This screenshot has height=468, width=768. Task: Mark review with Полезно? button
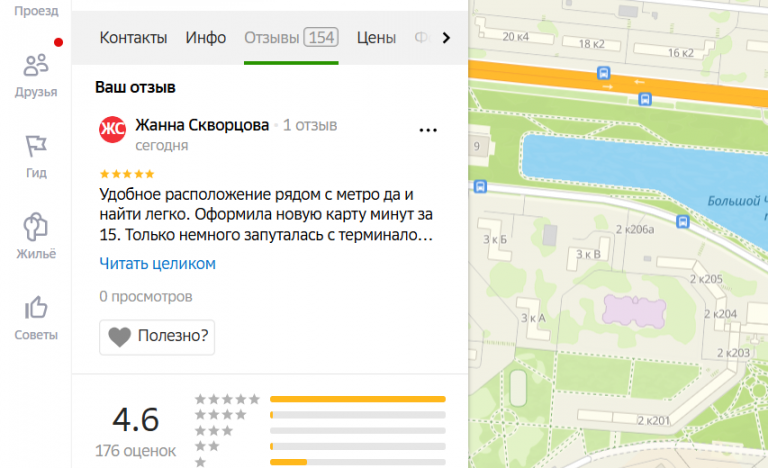(x=157, y=337)
